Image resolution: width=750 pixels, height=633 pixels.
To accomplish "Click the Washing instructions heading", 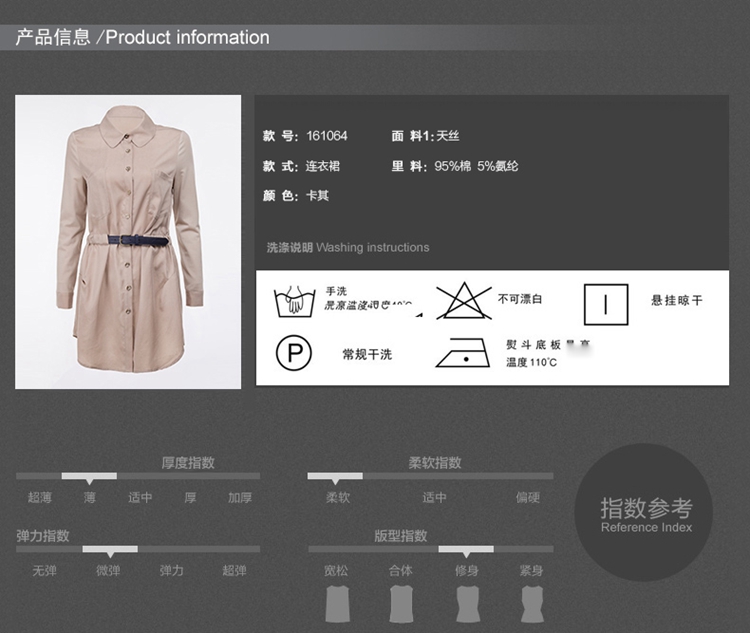I will click(347, 247).
